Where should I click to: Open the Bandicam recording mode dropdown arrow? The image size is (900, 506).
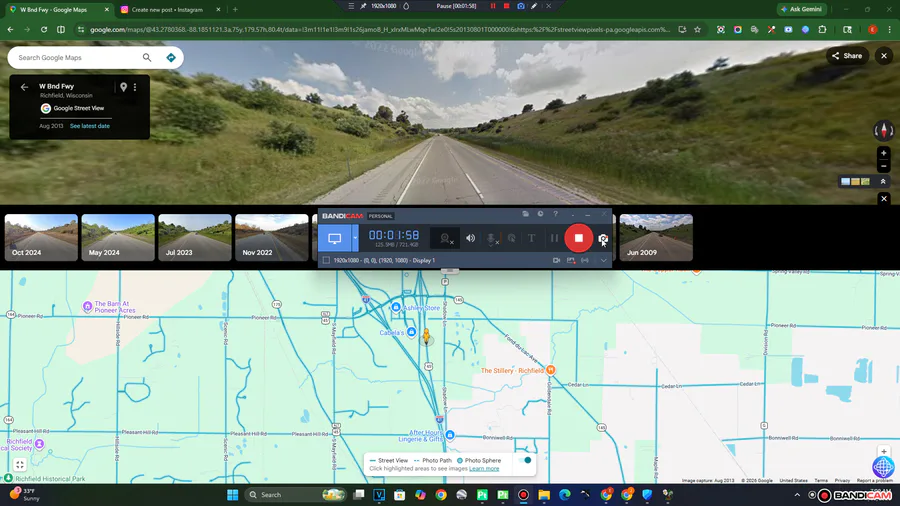(x=355, y=238)
